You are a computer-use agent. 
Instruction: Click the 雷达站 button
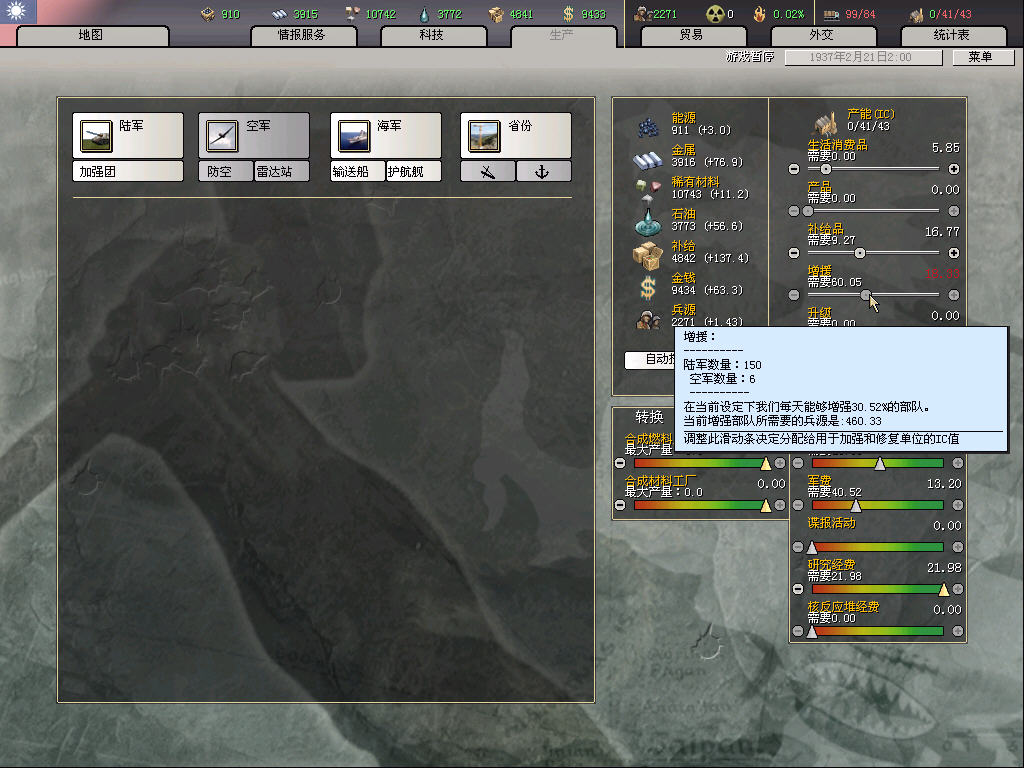coord(281,172)
